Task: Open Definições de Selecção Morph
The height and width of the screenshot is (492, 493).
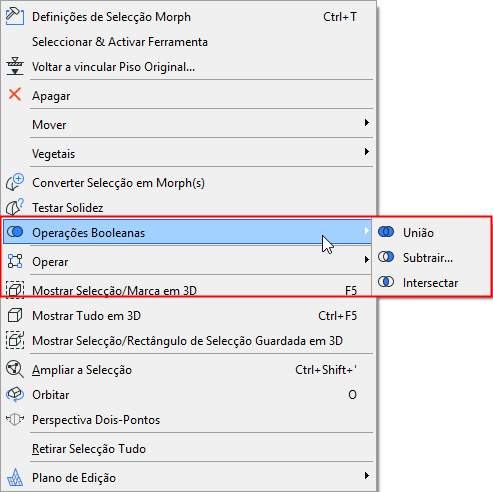Action: (188, 17)
